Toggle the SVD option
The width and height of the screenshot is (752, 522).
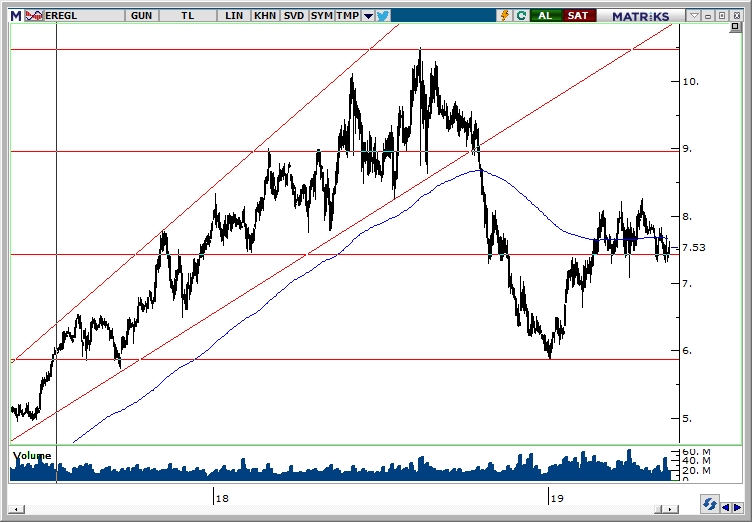pos(294,16)
